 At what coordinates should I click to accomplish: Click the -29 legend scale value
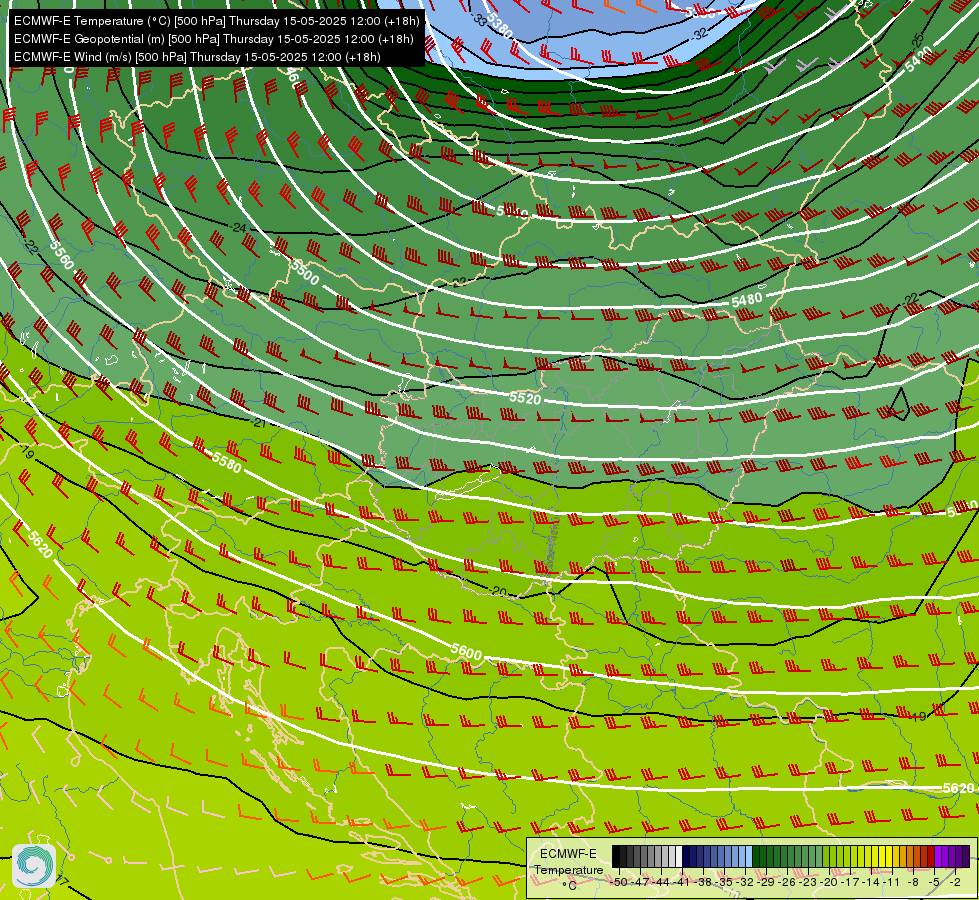tap(767, 882)
